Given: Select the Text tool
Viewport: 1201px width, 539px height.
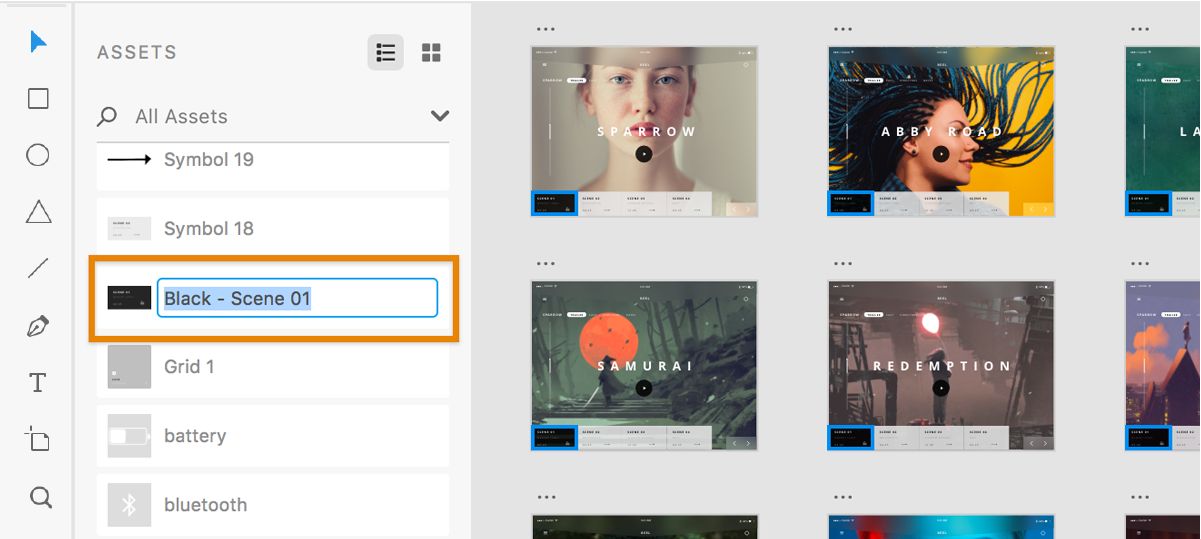Looking at the screenshot, I should [x=38, y=382].
